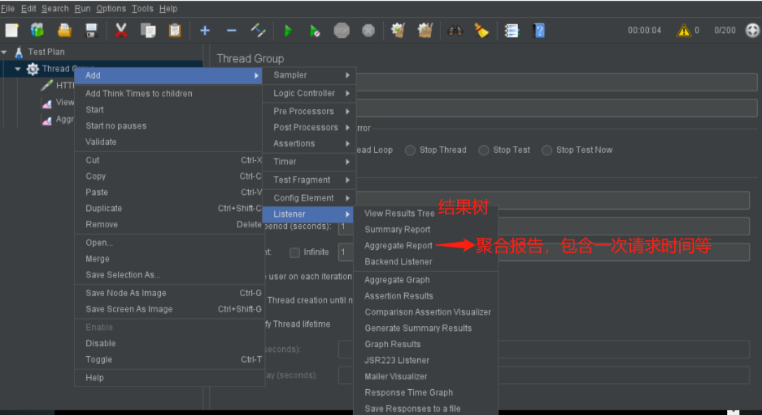Open the Config Element submenu

[x=312, y=198]
